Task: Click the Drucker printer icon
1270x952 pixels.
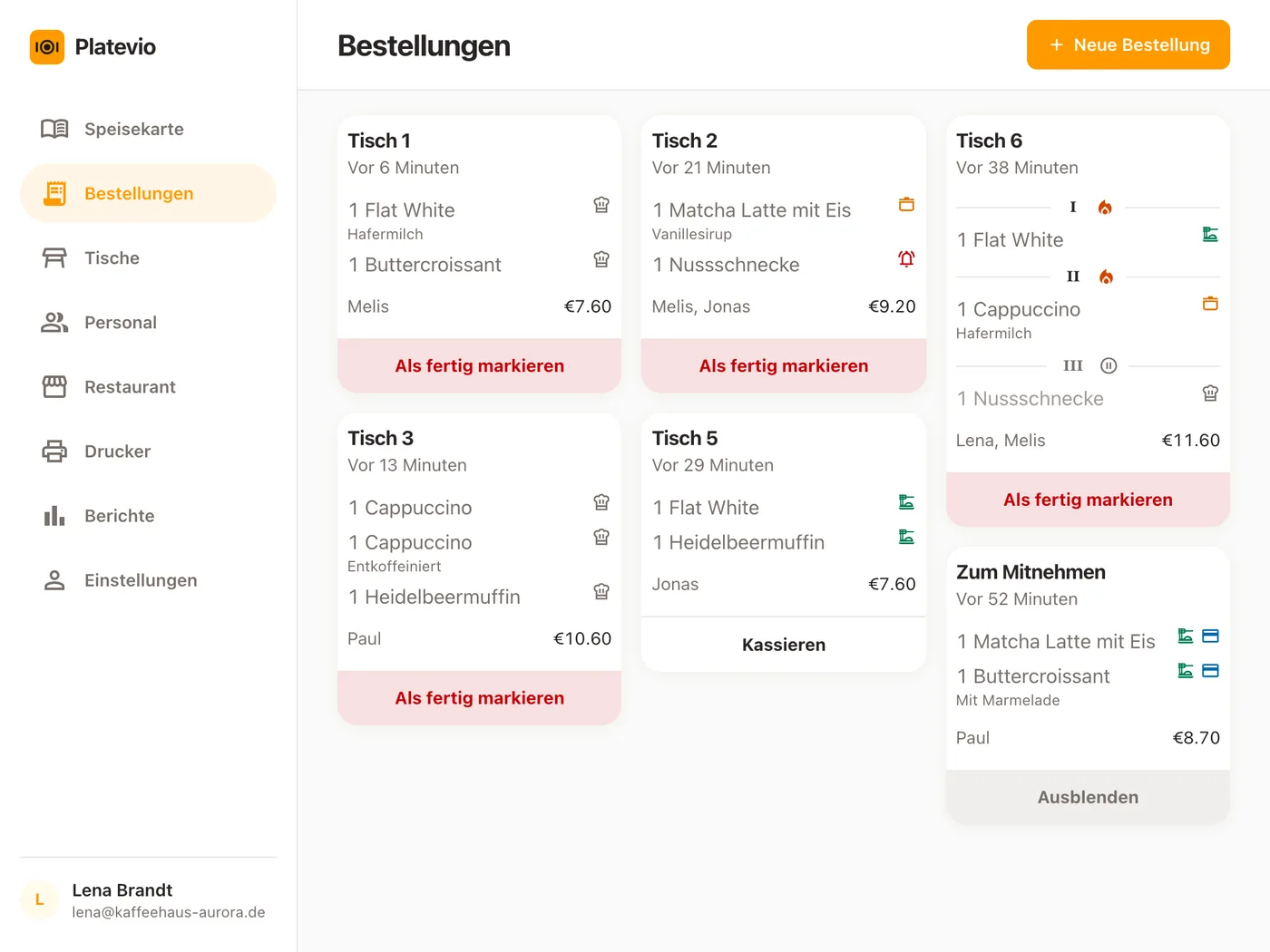Action: (54, 451)
